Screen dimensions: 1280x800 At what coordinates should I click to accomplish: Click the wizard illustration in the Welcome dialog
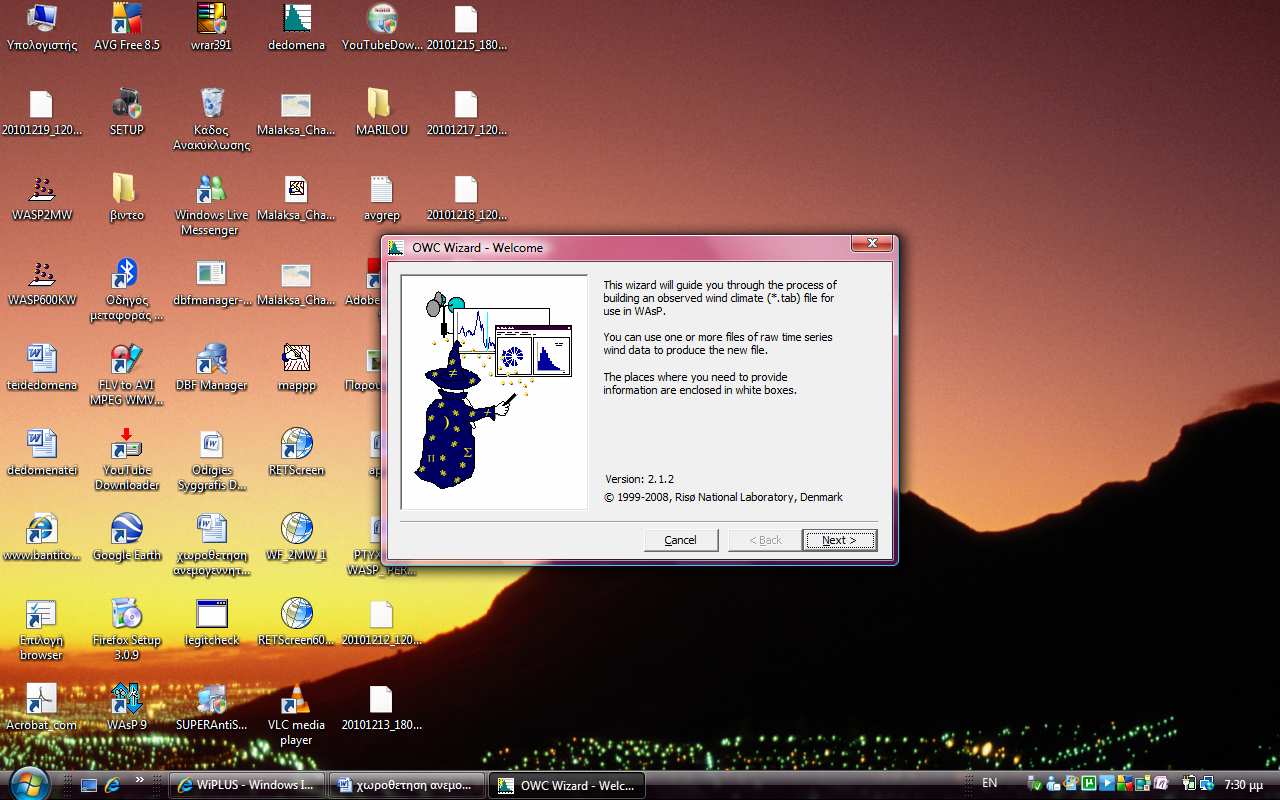[x=494, y=392]
